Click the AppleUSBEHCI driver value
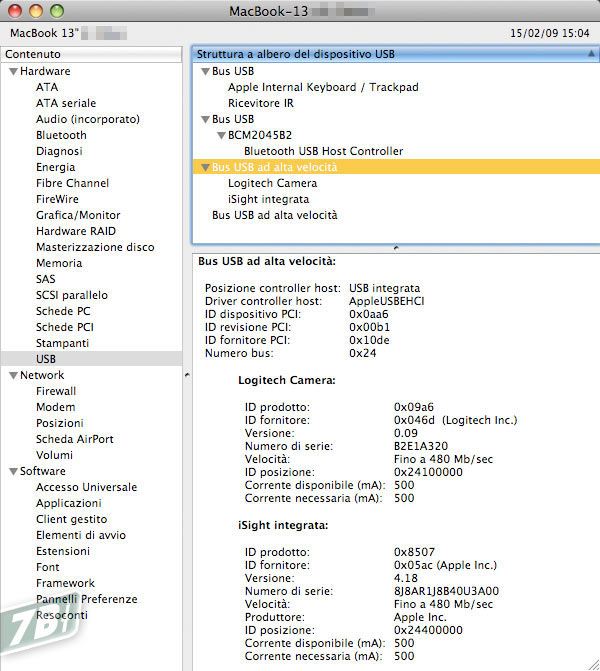The width and height of the screenshot is (600, 671). 386,301
